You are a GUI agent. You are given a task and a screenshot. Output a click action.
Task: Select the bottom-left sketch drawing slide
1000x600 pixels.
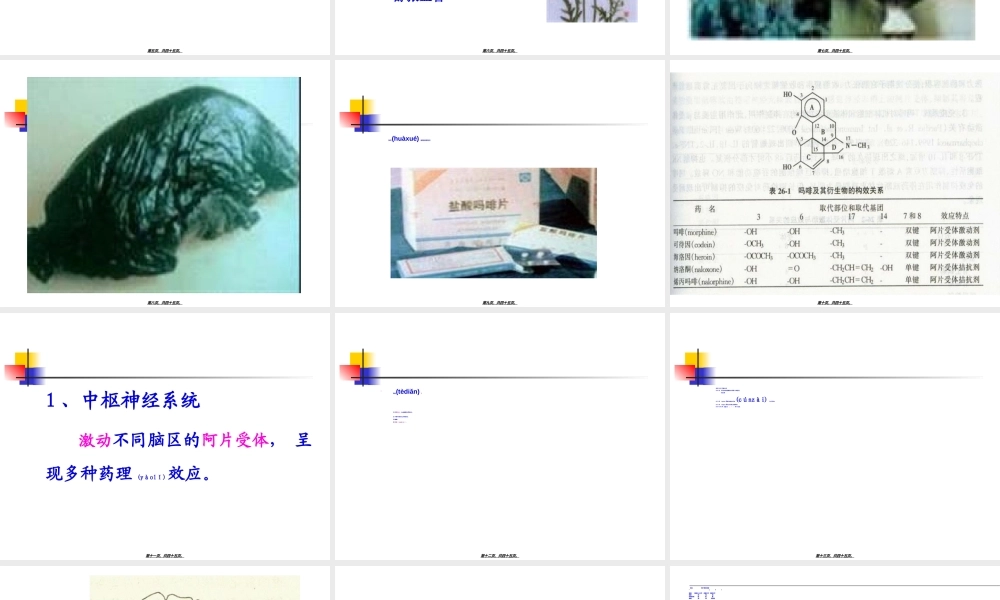pos(164,585)
